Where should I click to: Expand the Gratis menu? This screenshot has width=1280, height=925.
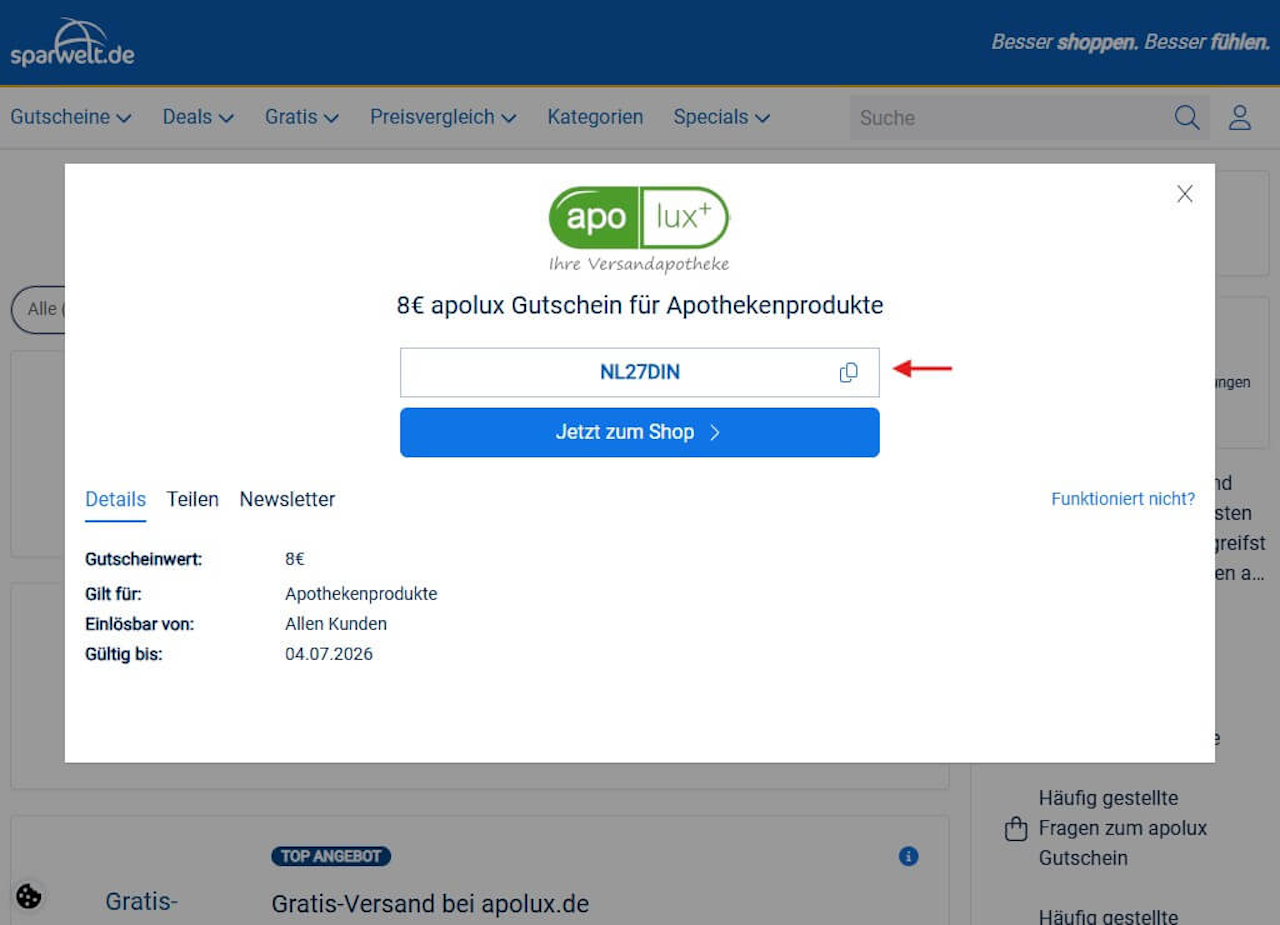coord(302,117)
